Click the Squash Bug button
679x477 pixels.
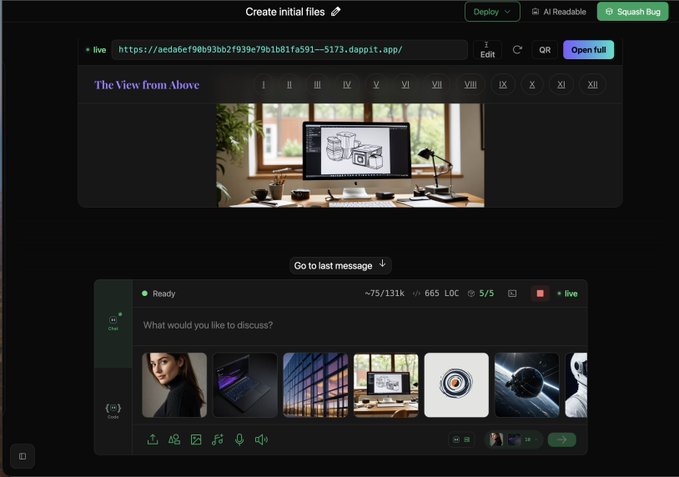pyautogui.click(x=632, y=12)
